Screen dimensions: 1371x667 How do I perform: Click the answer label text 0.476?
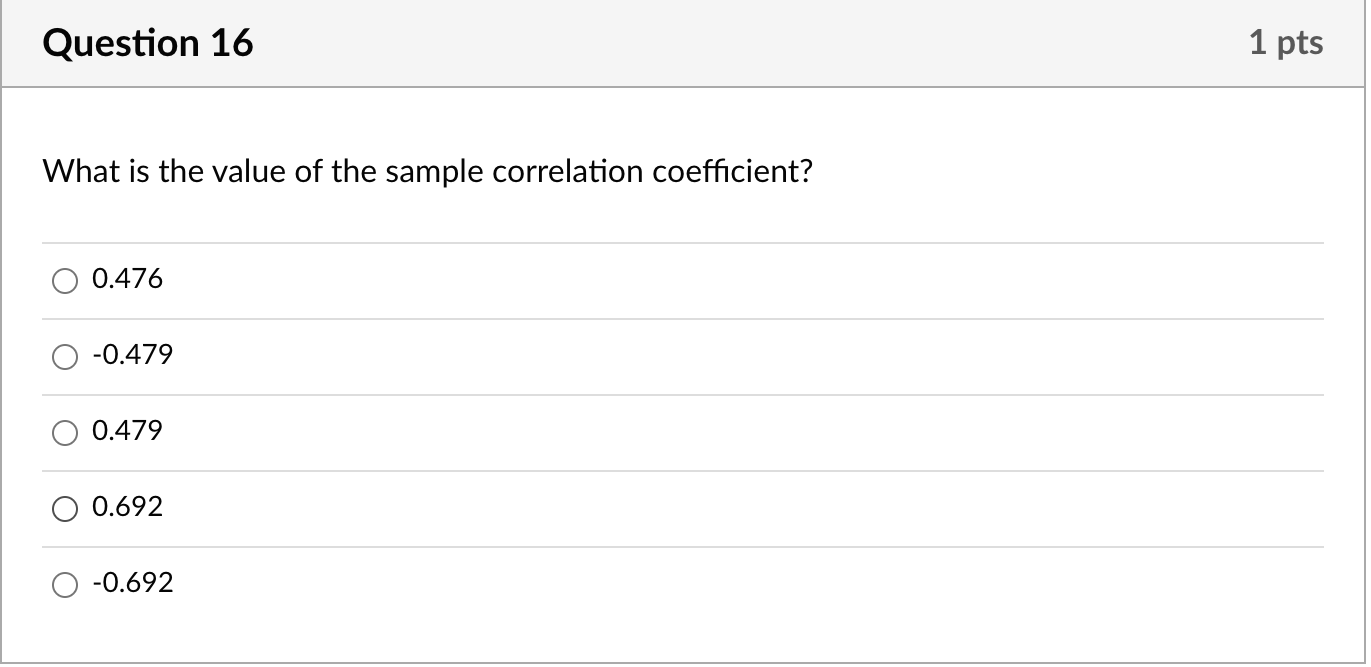tap(127, 279)
